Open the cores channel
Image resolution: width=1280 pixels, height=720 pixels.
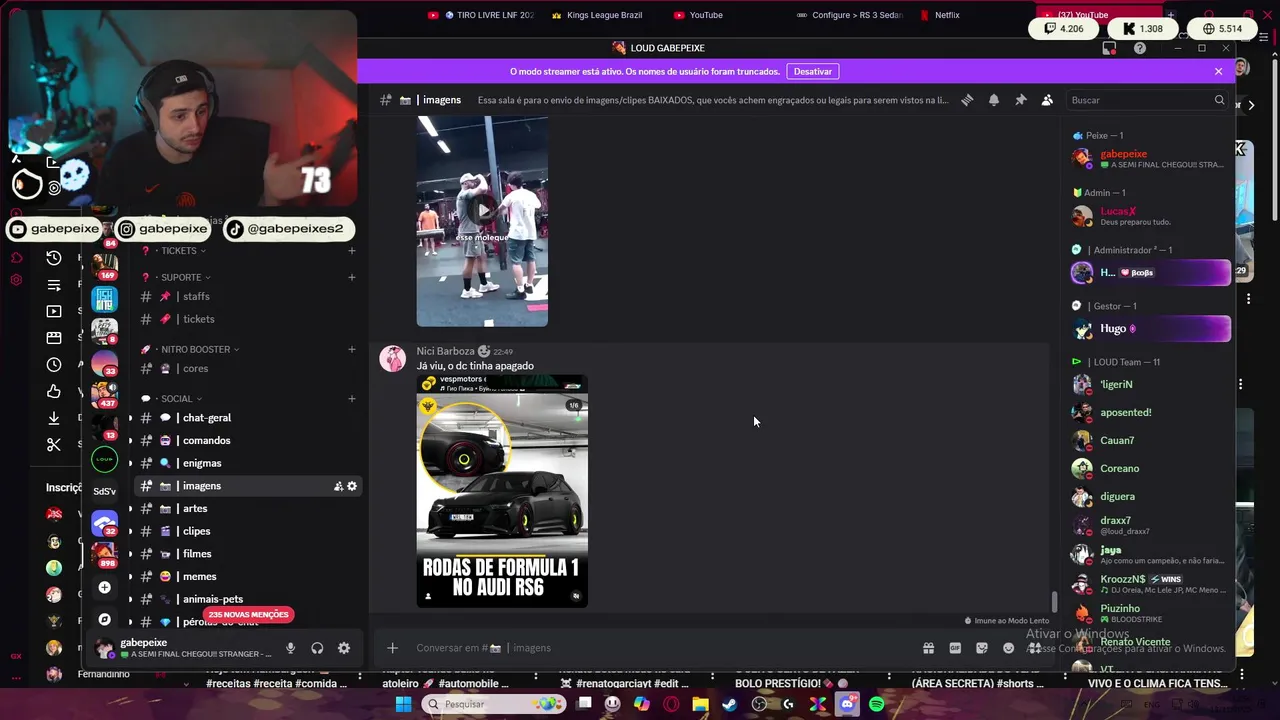[x=247, y=368]
